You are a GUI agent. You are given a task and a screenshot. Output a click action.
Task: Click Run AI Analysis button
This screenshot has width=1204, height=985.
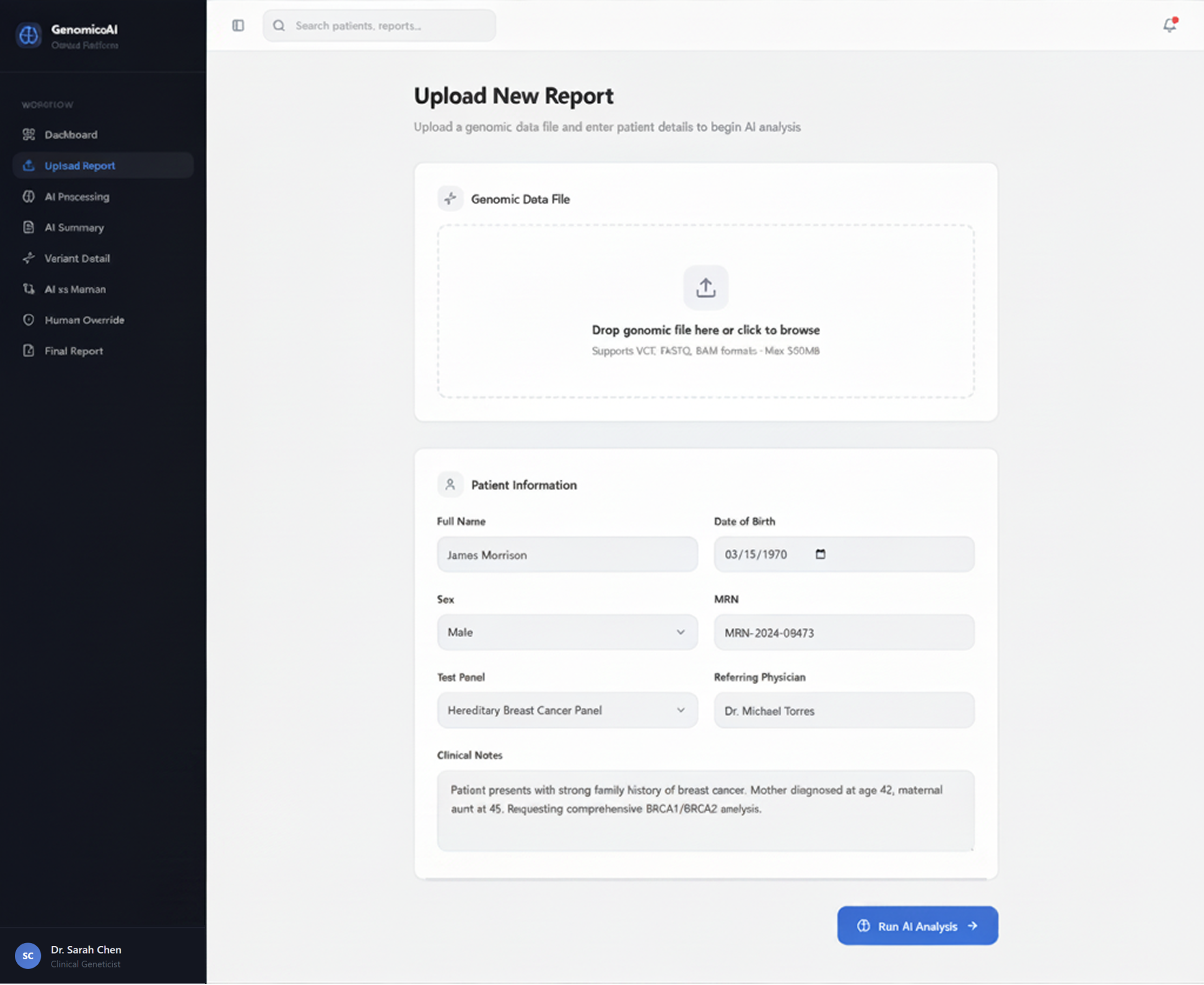coord(917,925)
